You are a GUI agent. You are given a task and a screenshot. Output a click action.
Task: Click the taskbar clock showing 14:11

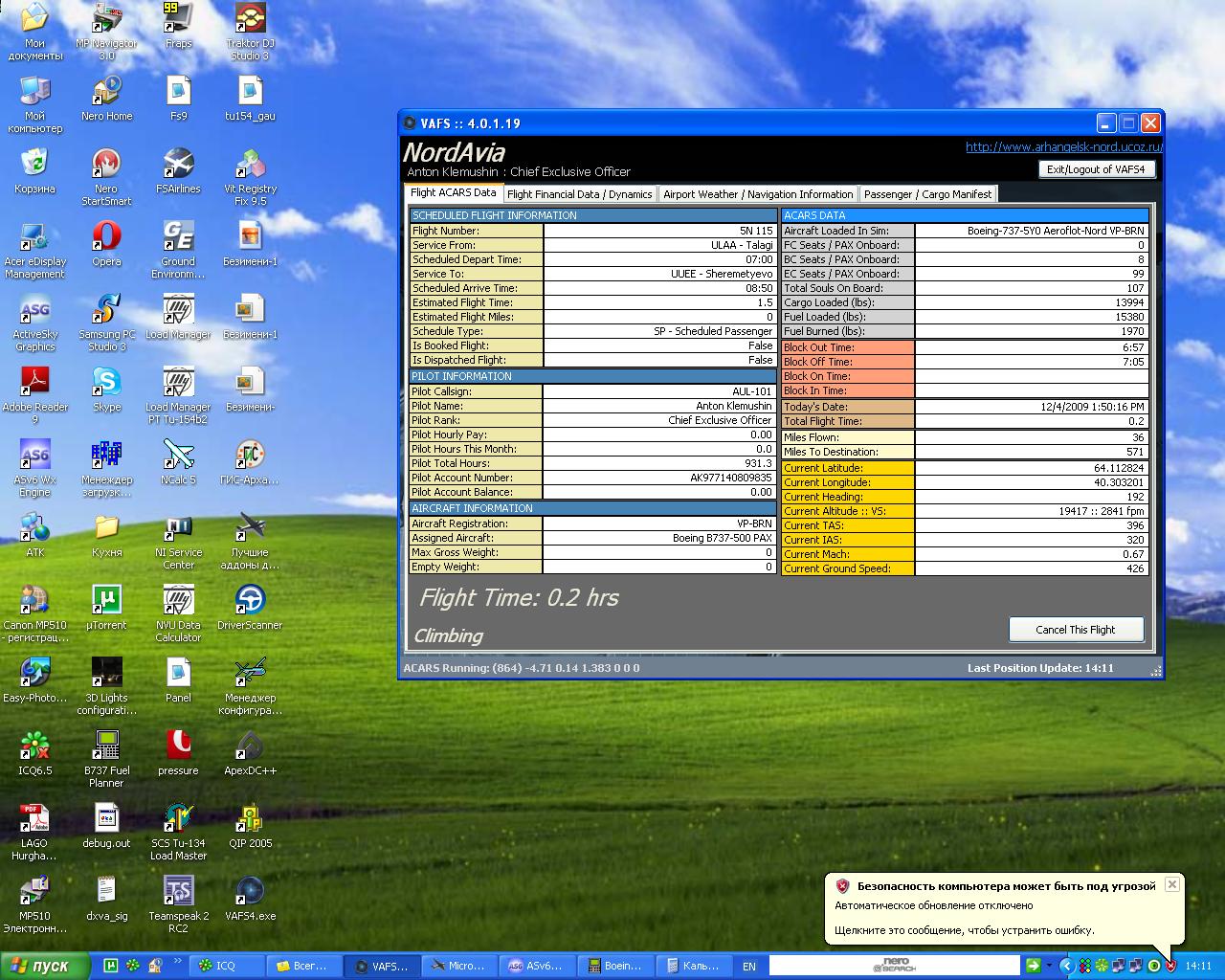(x=1198, y=967)
